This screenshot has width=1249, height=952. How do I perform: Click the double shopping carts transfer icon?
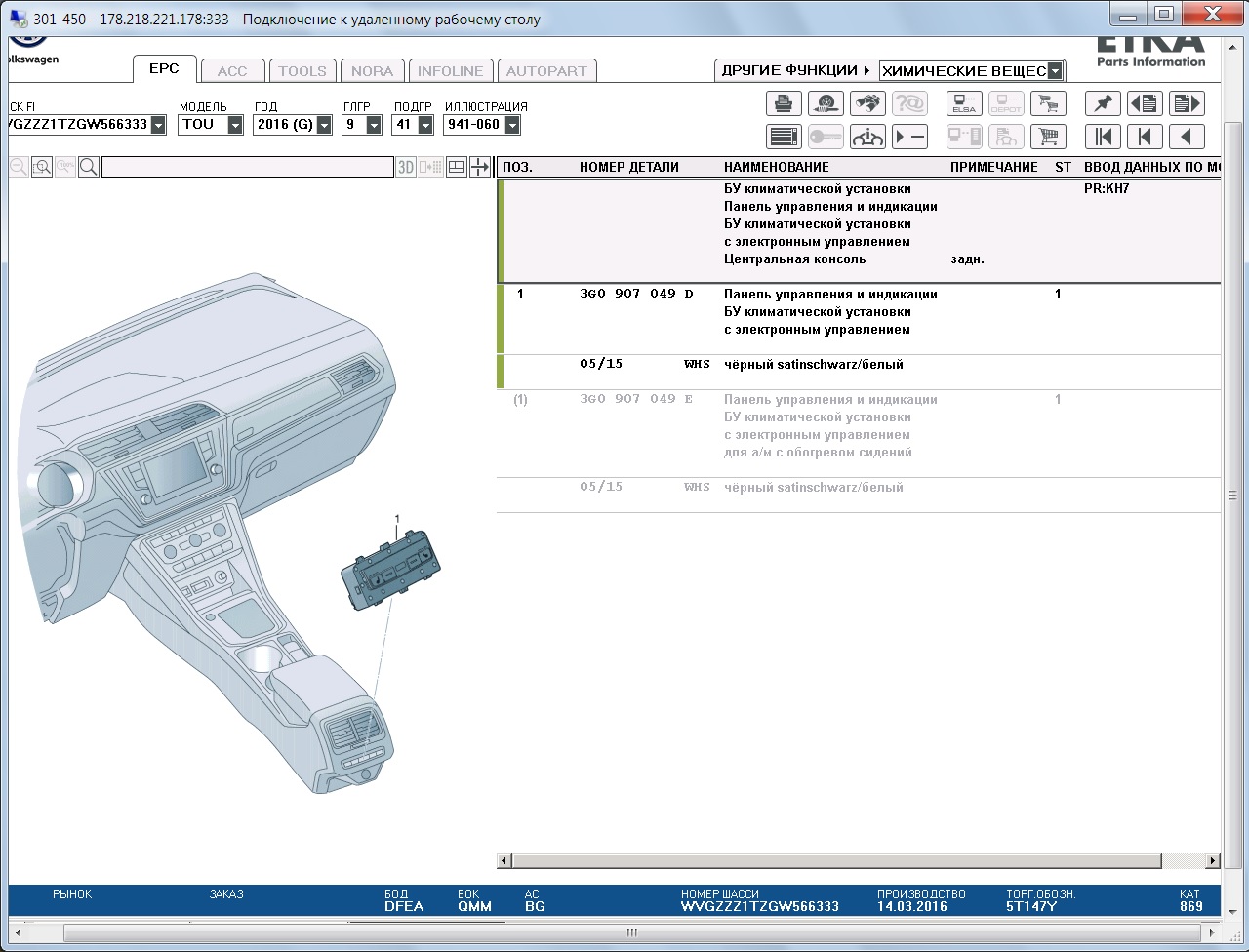(1048, 103)
